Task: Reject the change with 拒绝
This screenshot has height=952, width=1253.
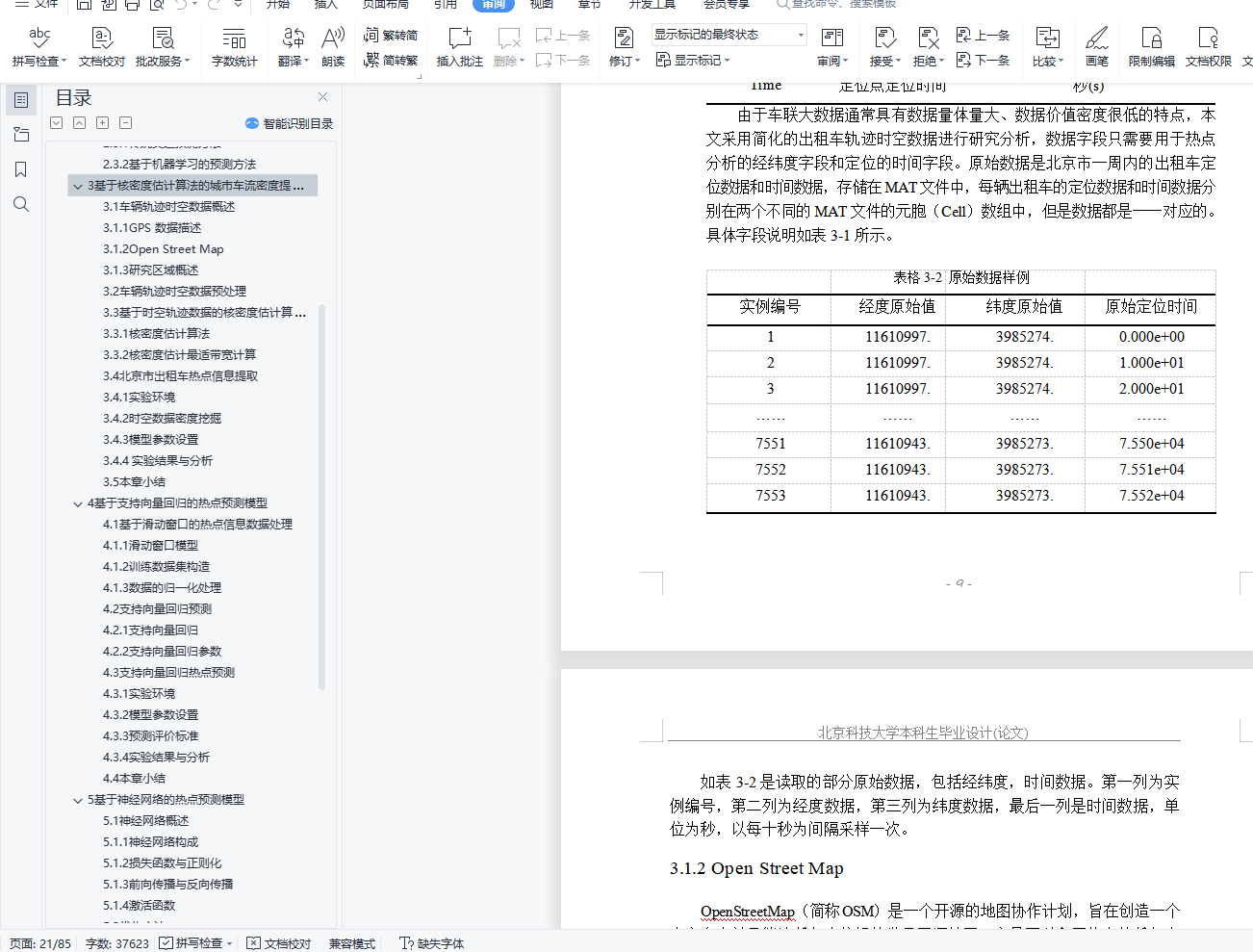Action: (x=928, y=46)
